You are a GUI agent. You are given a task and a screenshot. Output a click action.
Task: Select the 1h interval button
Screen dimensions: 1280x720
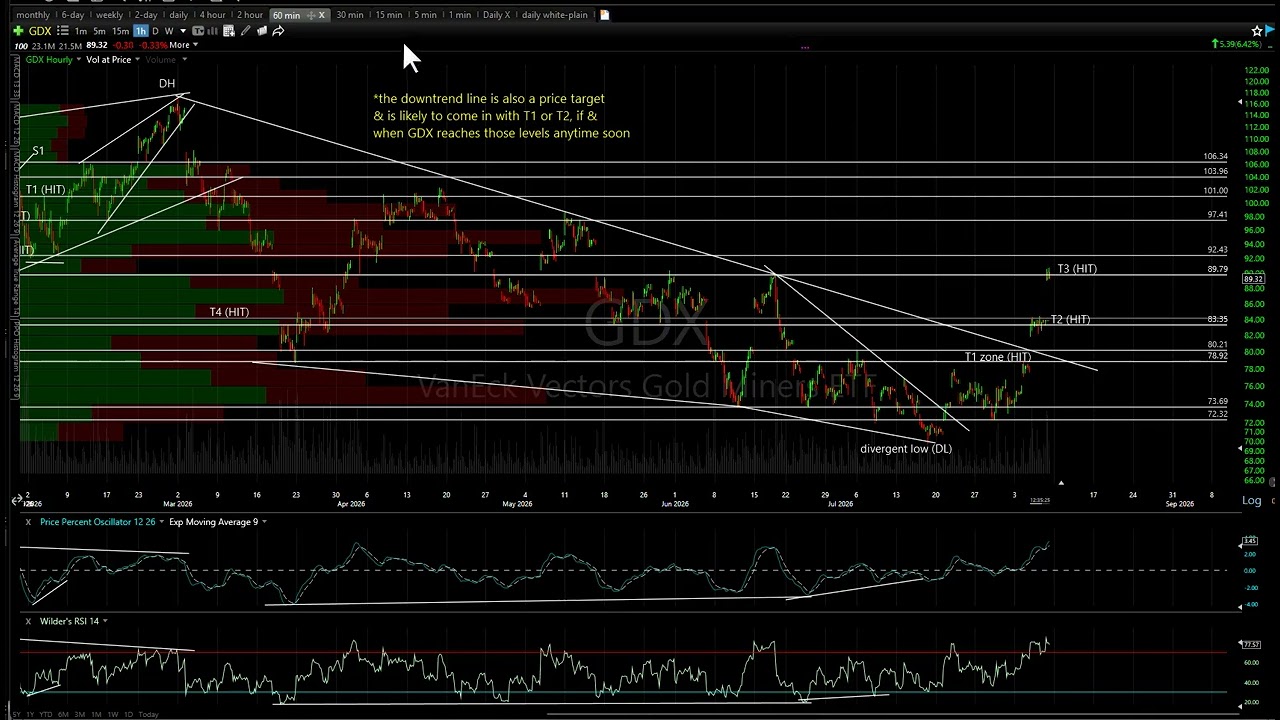pyautogui.click(x=141, y=31)
